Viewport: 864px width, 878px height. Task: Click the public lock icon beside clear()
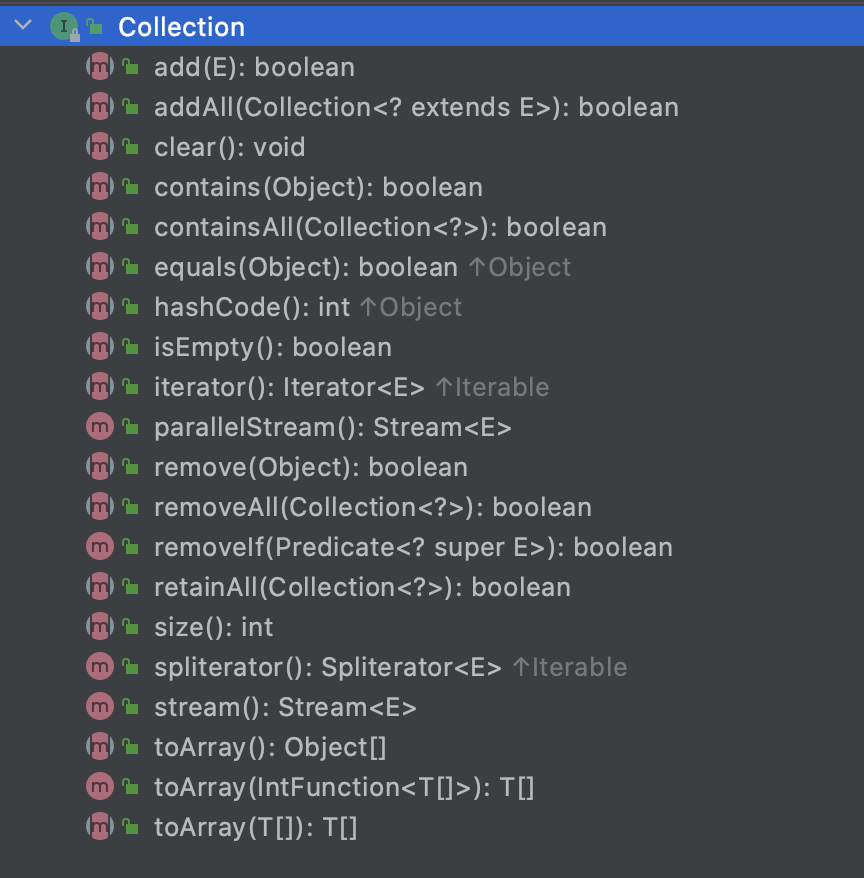(x=131, y=147)
